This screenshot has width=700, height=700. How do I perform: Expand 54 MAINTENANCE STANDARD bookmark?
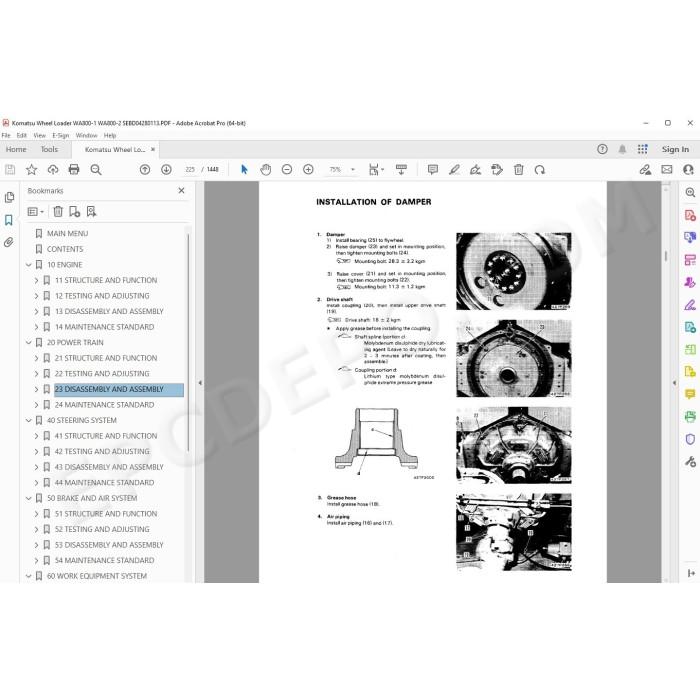[x=37, y=560]
